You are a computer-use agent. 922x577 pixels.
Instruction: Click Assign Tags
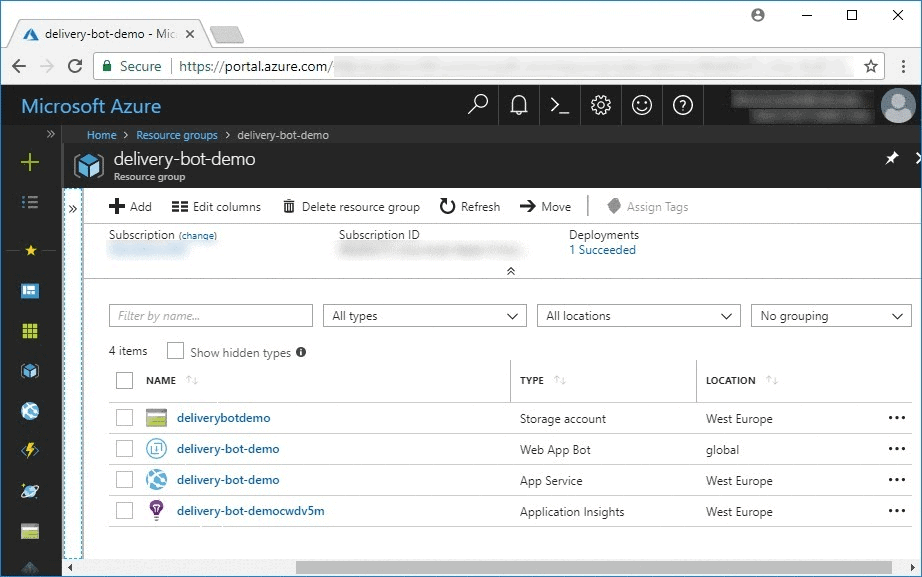tap(647, 206)
